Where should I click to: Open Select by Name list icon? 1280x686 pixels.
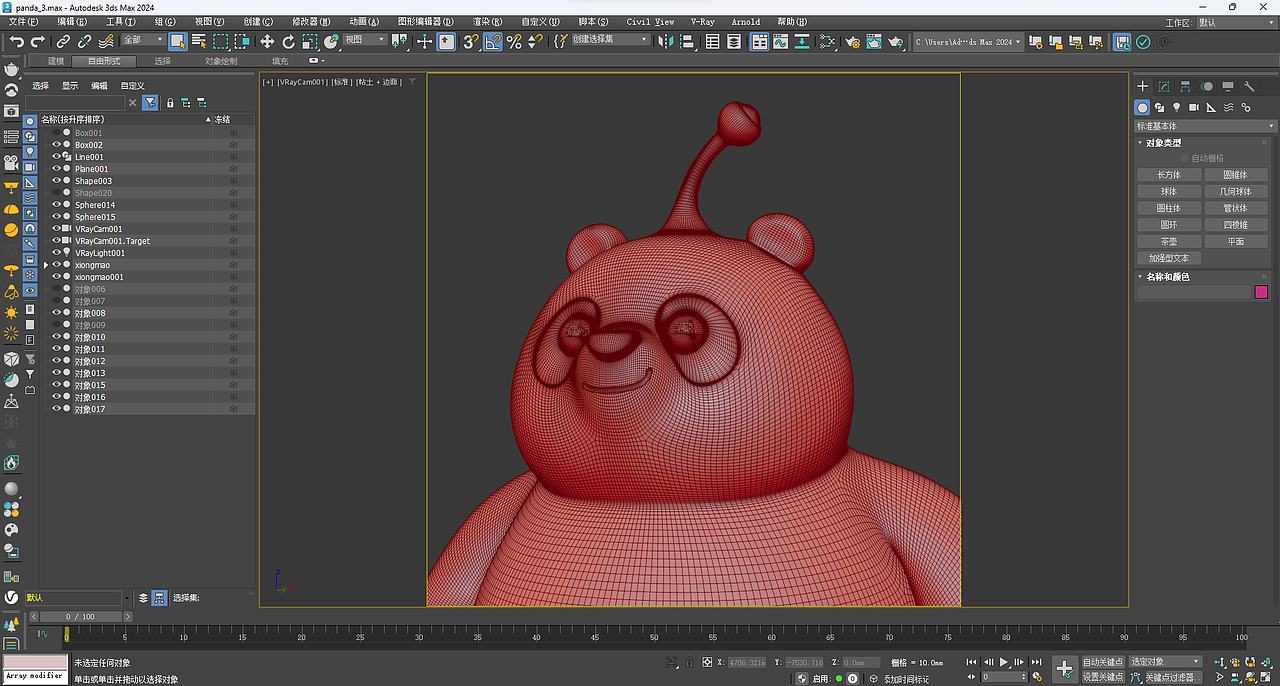199,41
